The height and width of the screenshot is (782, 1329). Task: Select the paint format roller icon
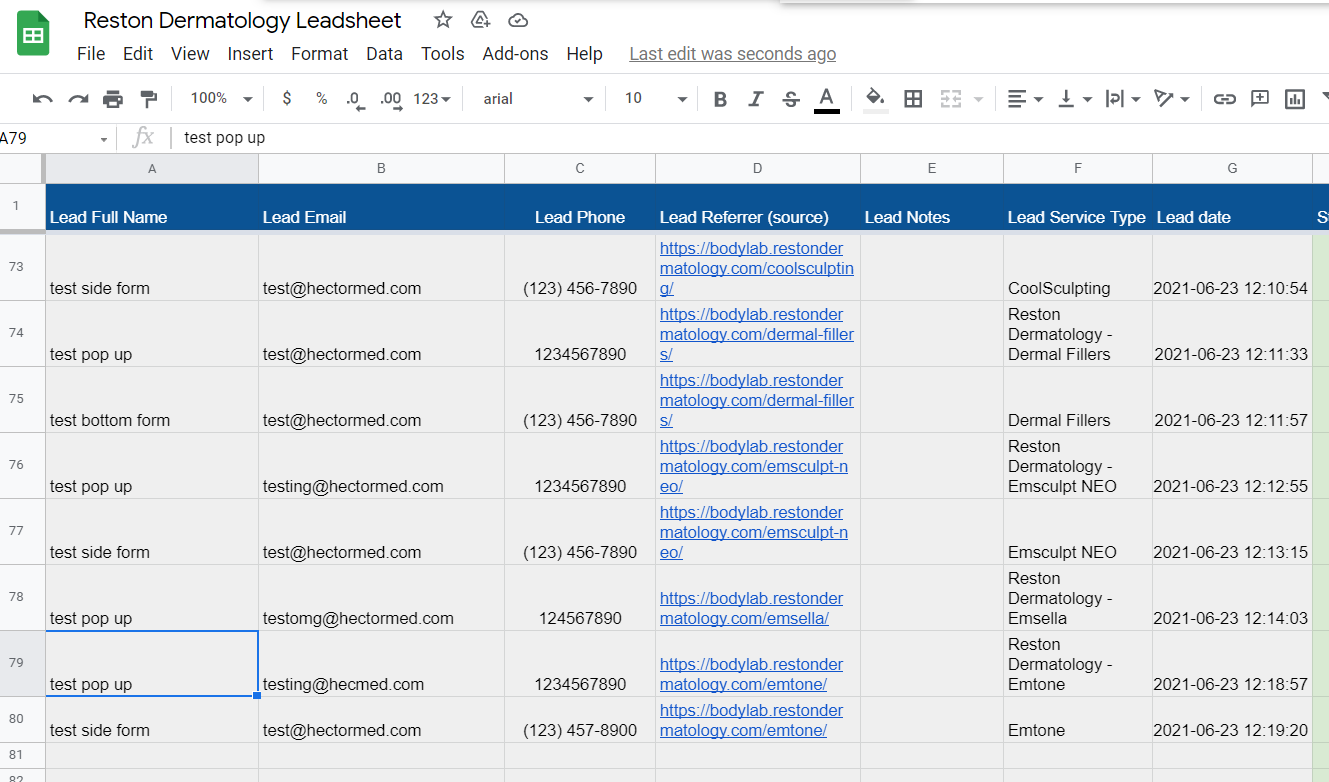[x=149, y=99]
